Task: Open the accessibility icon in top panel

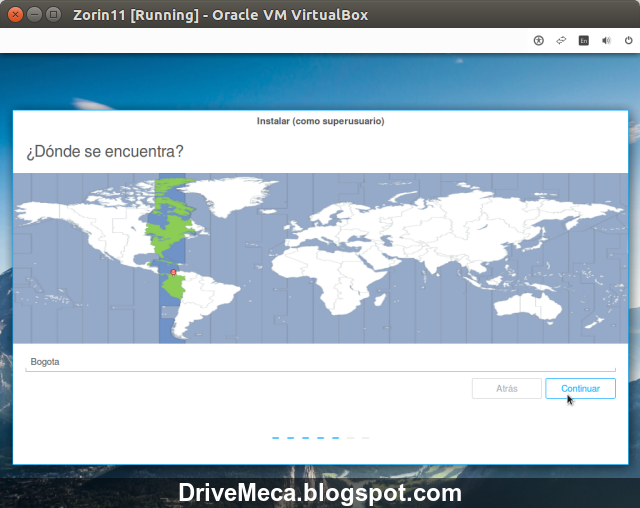Action: pyautogui.click(x=539, y=40)
